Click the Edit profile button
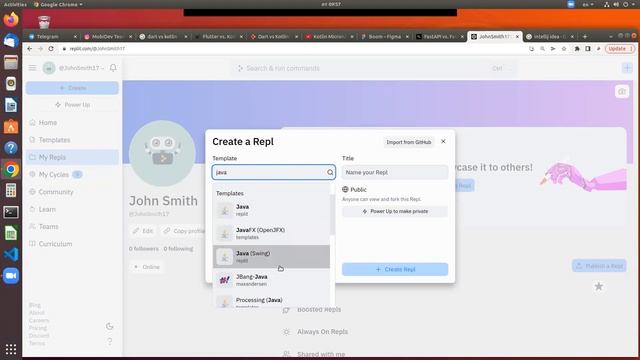 point(143,231)
